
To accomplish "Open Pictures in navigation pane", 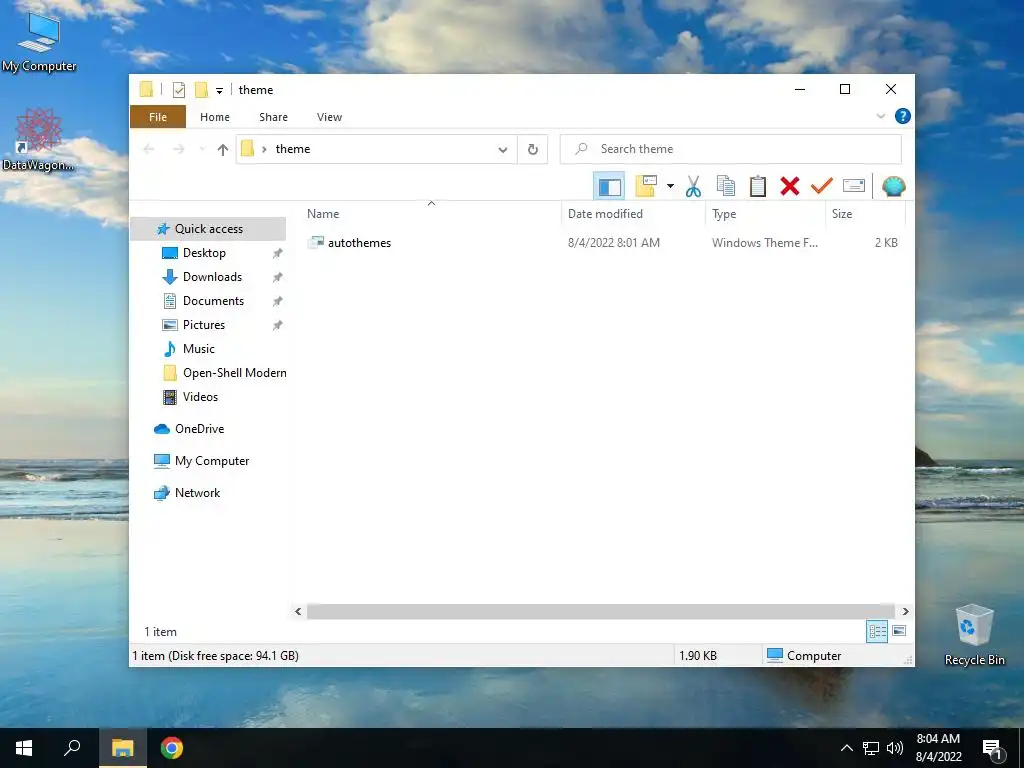I will coord(204,325).
